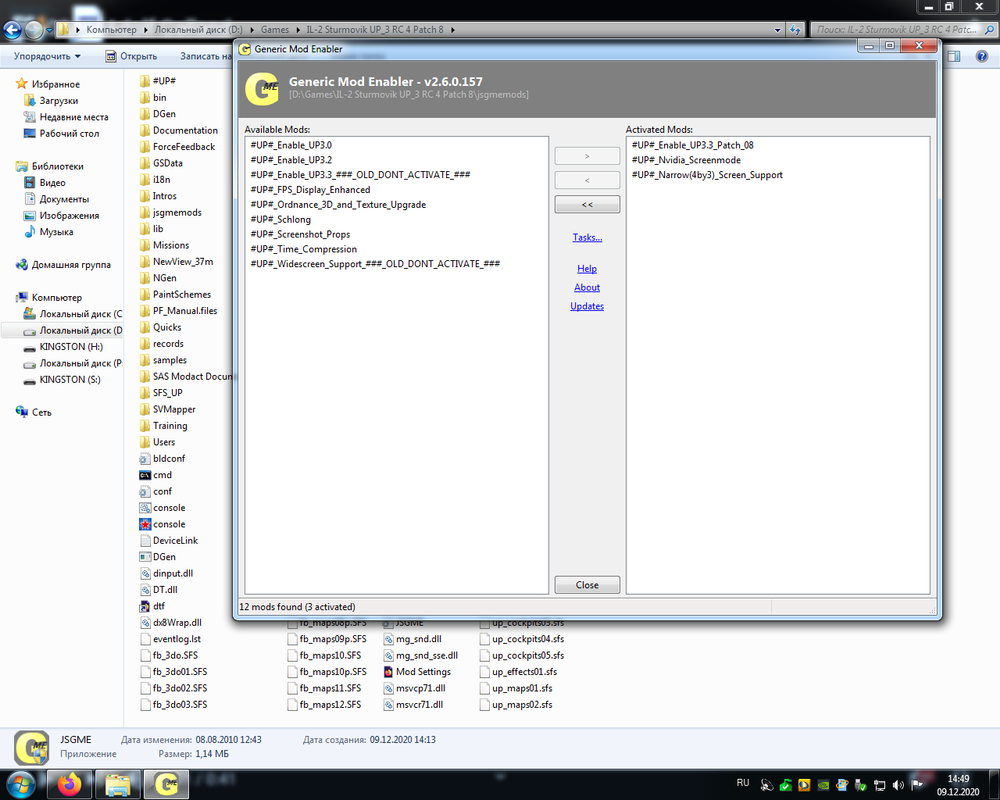
Task: Expand the Games breadcrumb arrow
Action: tap(298, 30)
